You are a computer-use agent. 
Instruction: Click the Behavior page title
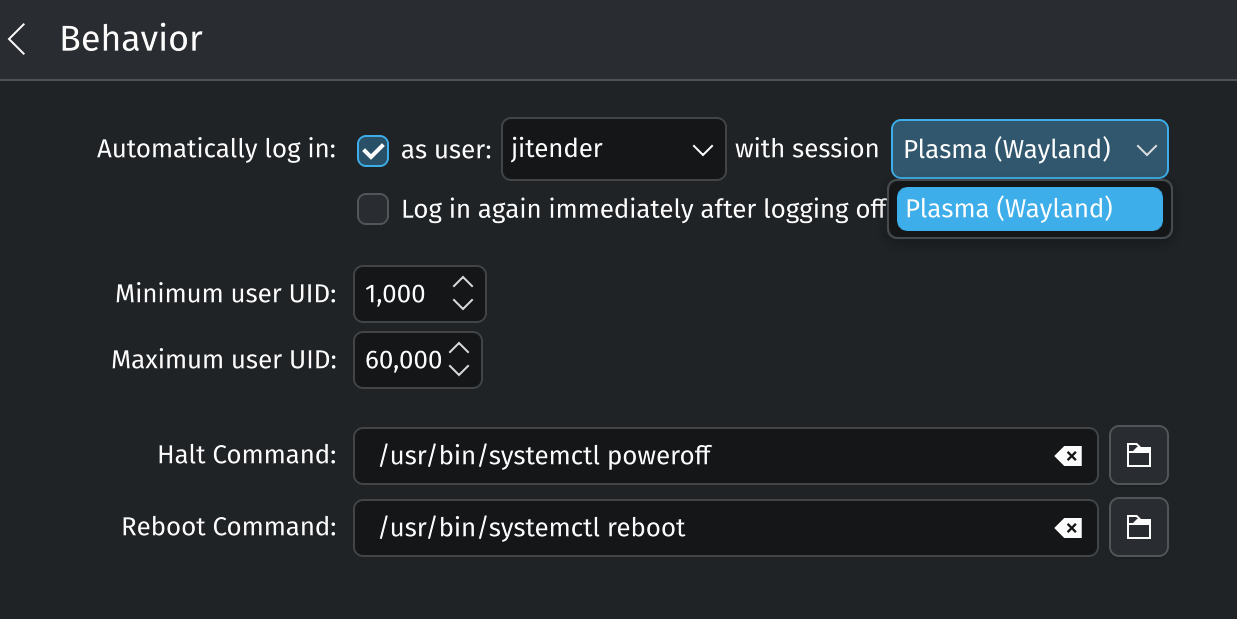click(131, 39)
